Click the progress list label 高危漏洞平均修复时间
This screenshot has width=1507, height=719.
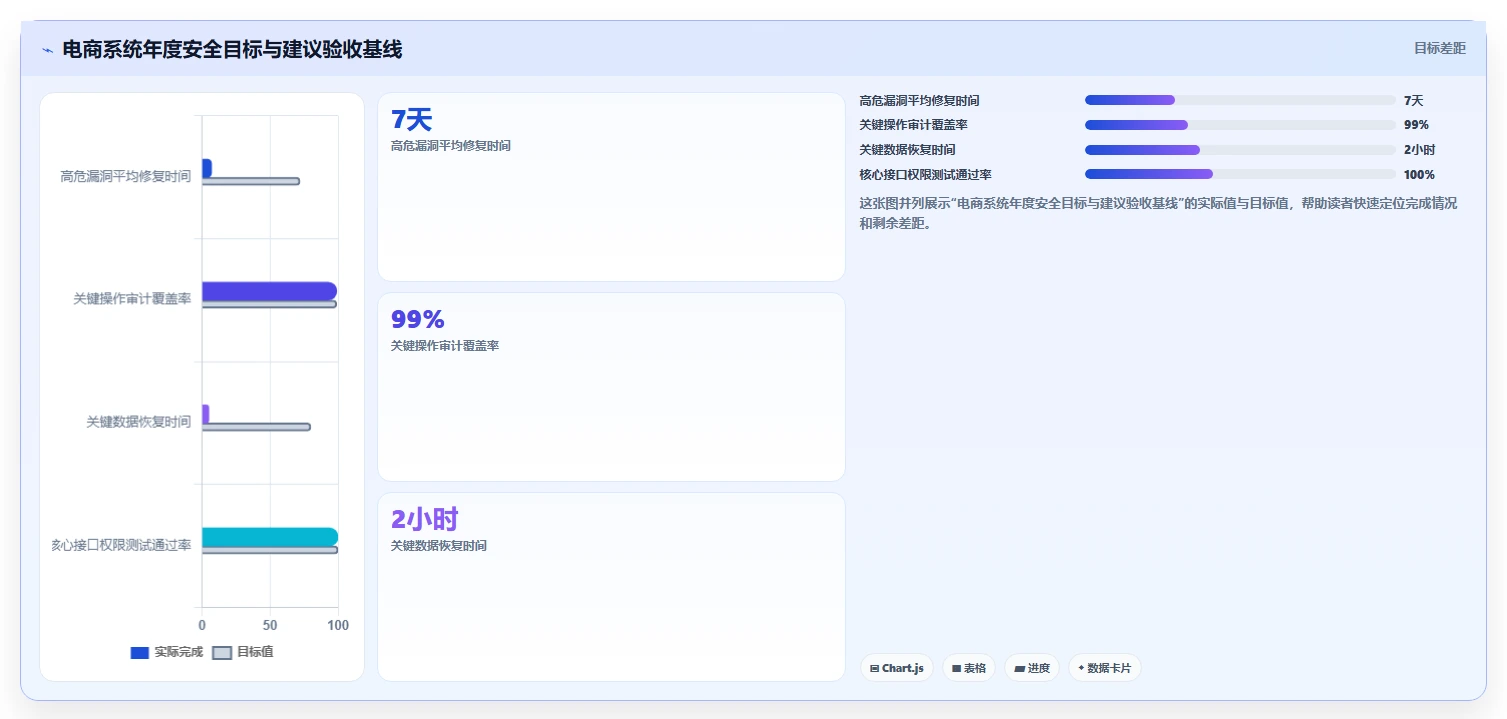click(x=919, y=101)
